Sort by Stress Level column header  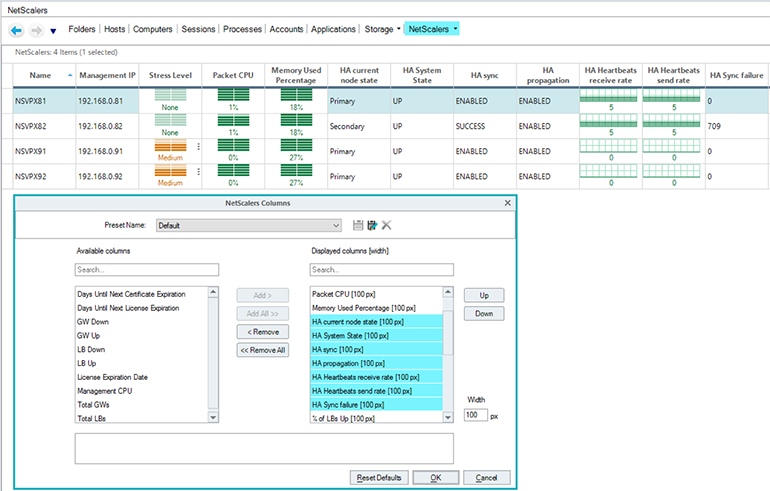point(170,75)
